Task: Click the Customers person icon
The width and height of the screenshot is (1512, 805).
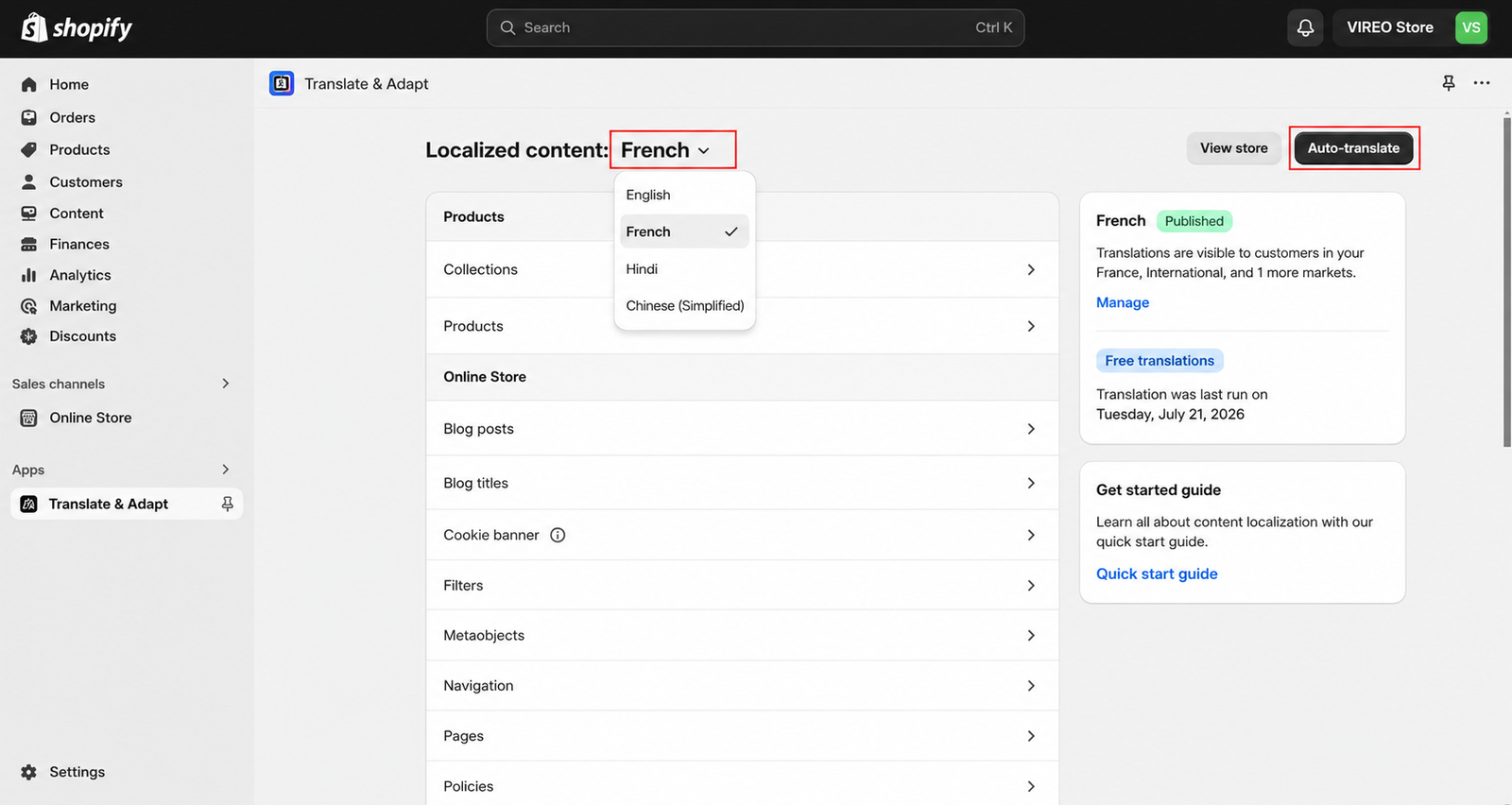Action: [29, 181]
